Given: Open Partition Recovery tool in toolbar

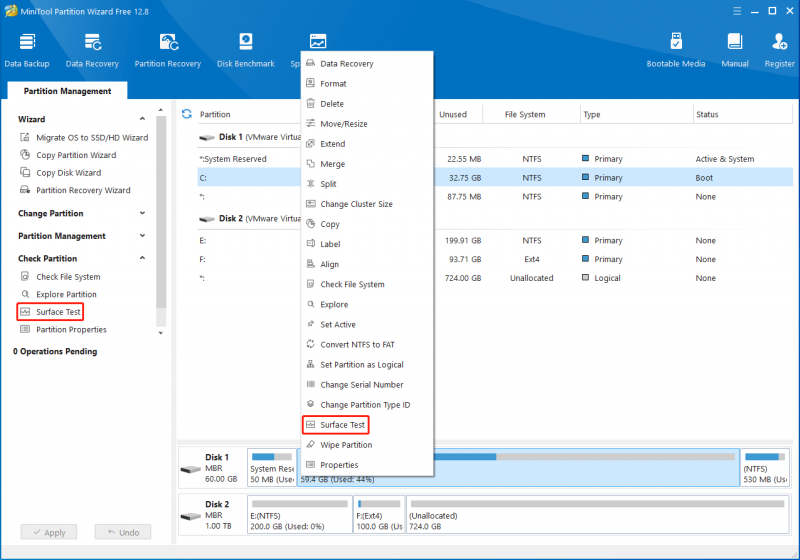Looking at the screenshot, I should [168, 50].
